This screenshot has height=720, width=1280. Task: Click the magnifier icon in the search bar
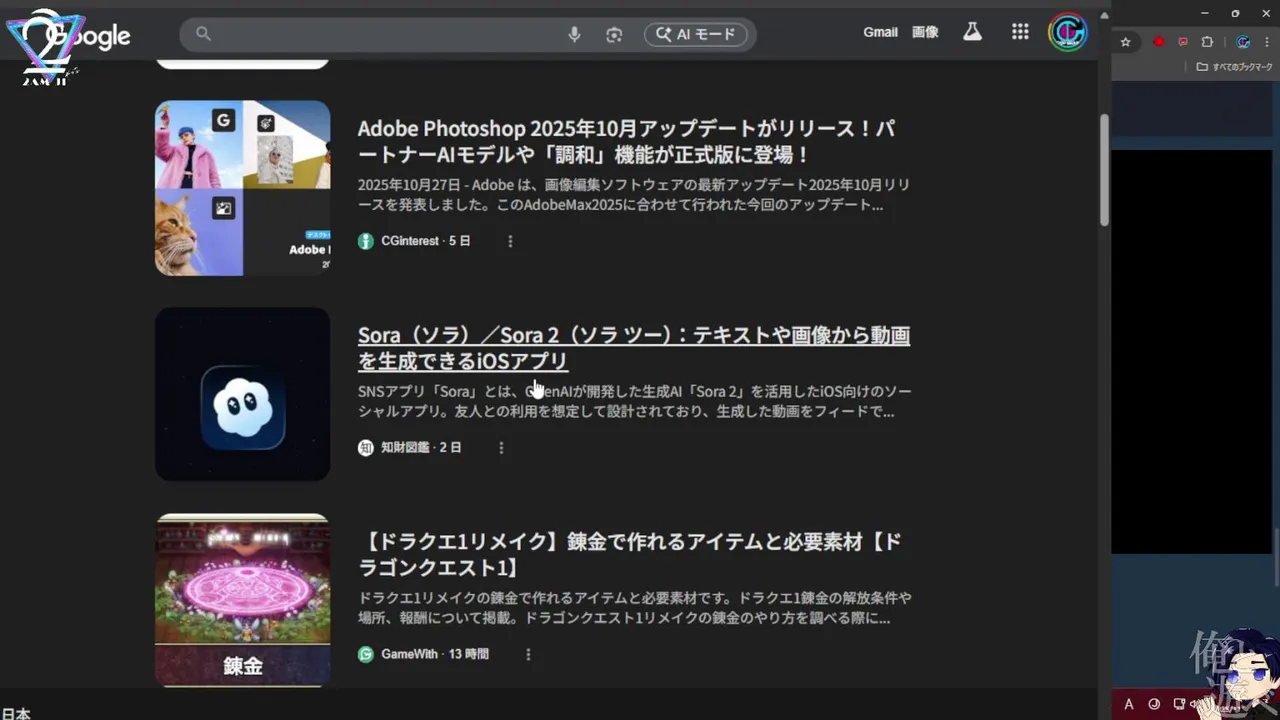tap(203, 34)
